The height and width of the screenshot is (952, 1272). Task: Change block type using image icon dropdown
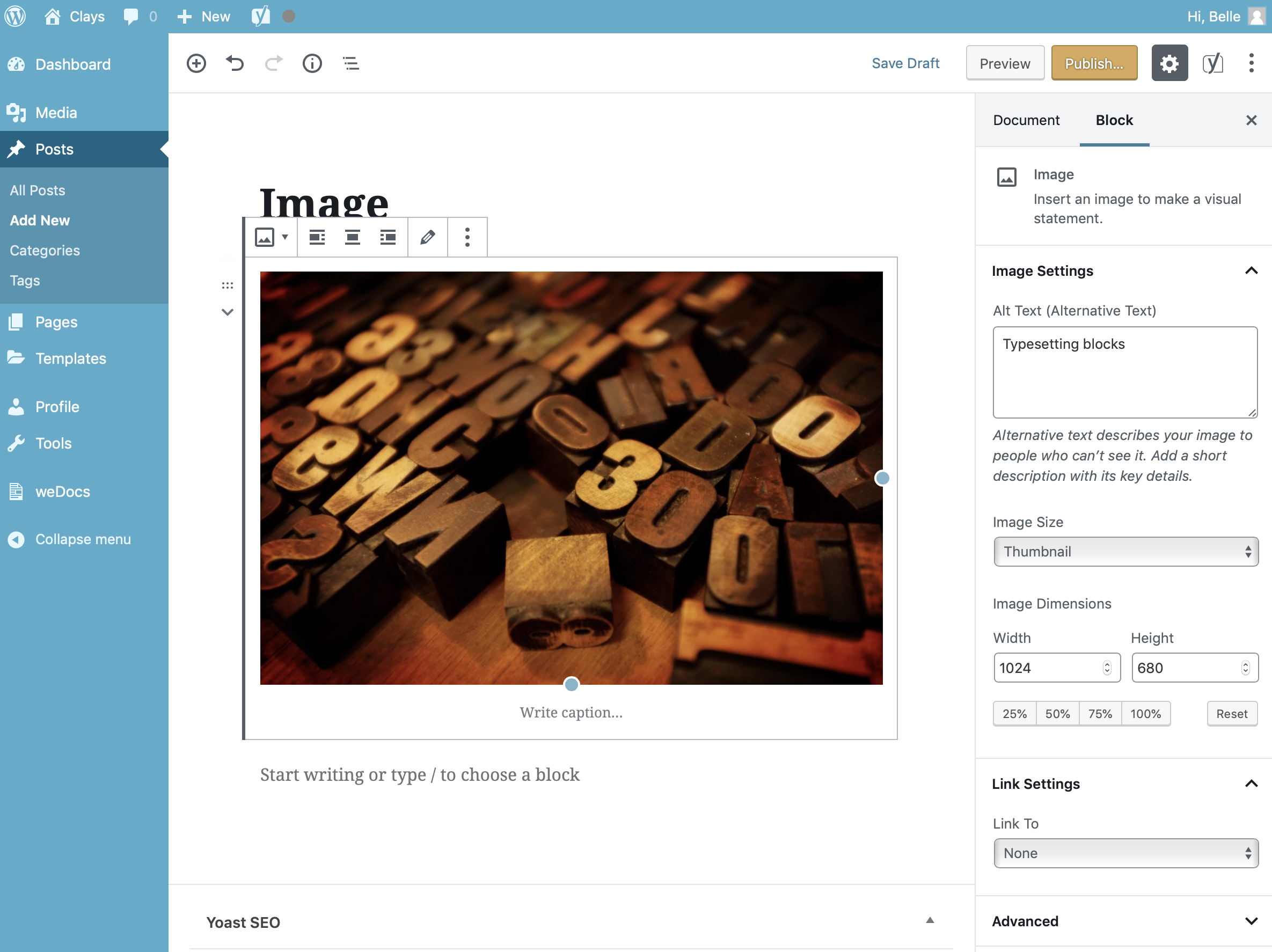(x=271, y=237)
